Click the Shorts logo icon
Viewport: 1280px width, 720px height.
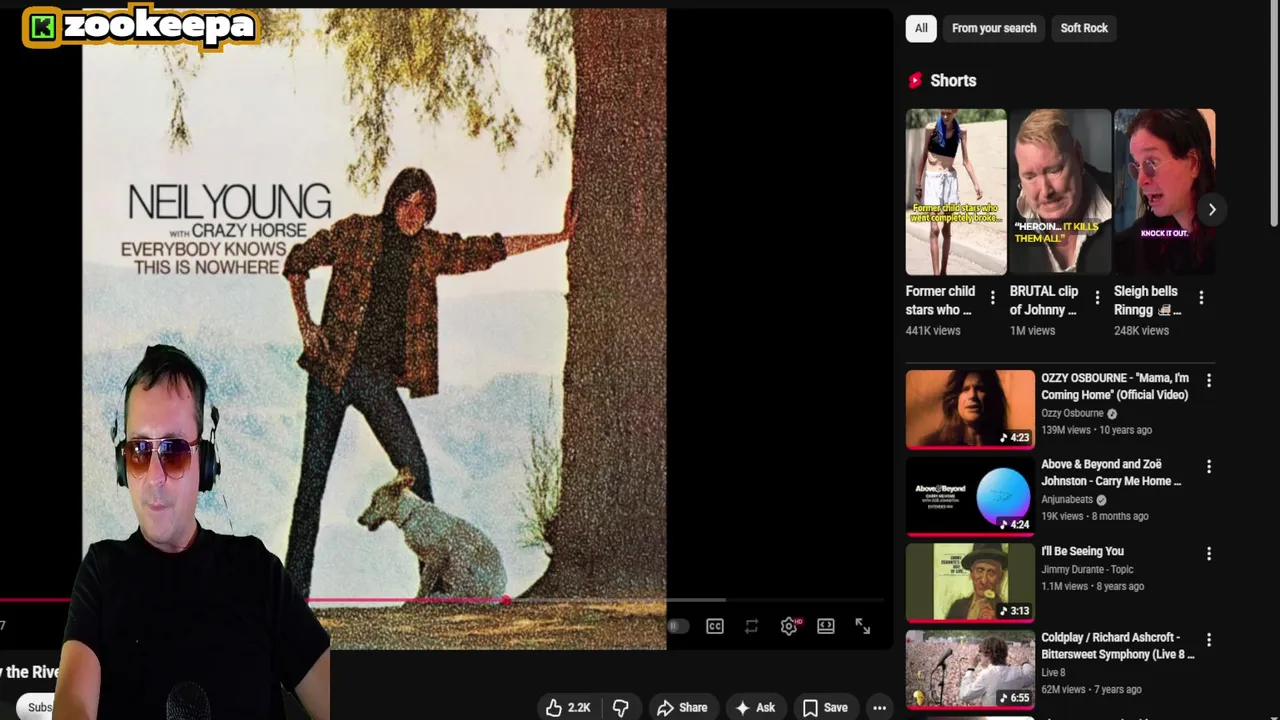click(915, 81)
